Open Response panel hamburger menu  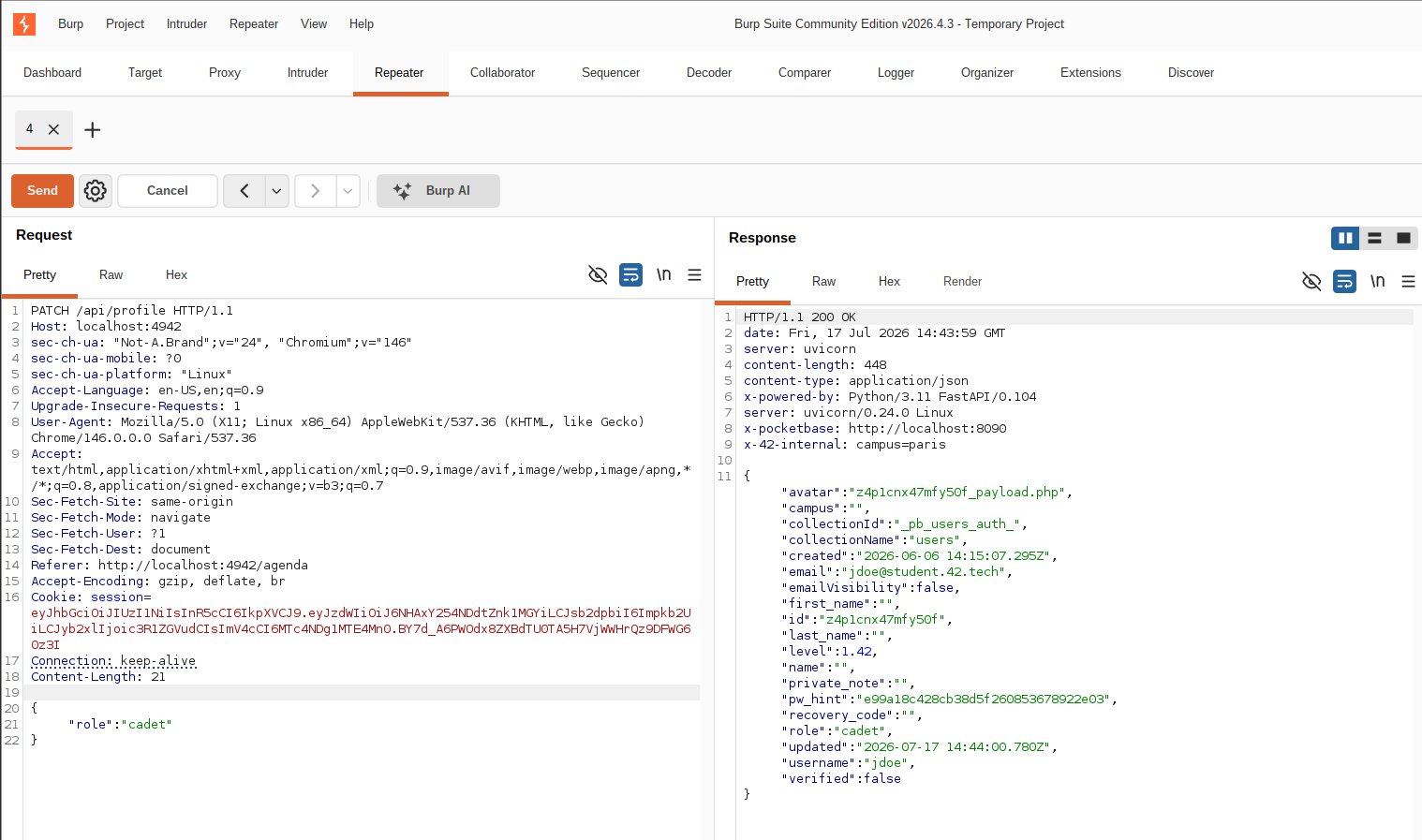(1408, 281)
